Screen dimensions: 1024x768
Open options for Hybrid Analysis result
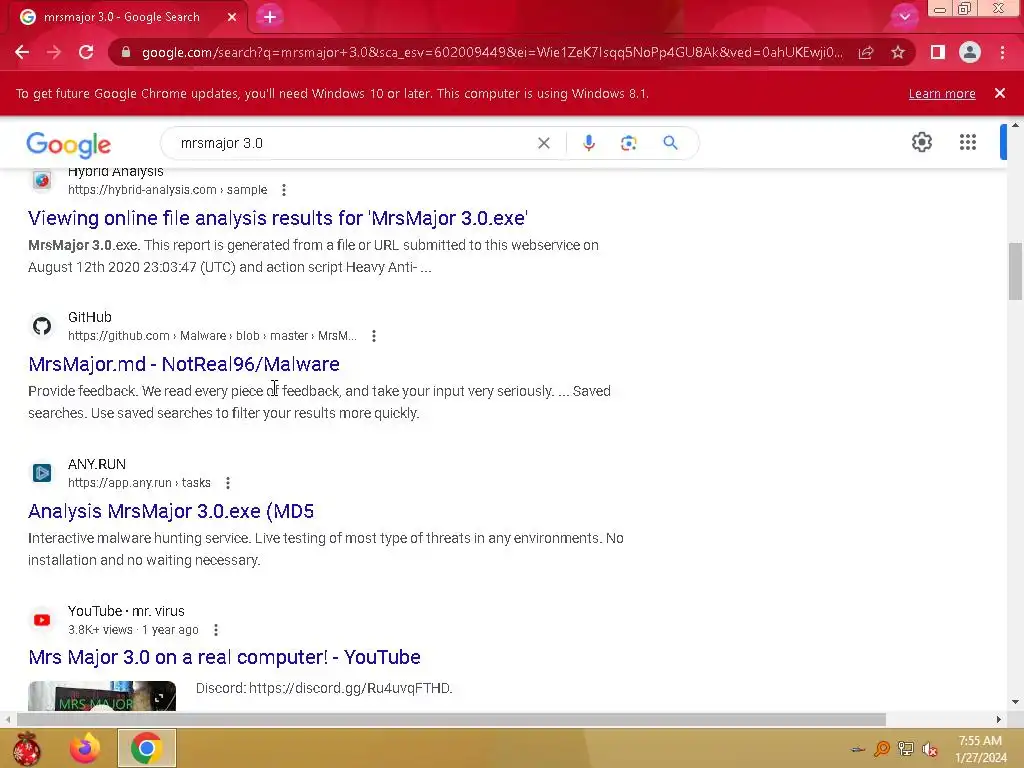click(x=283, y=190)
